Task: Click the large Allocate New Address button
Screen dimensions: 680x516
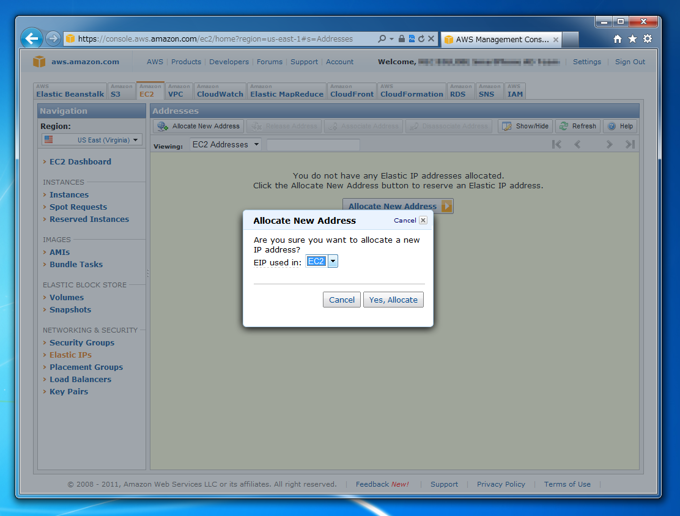Action: [398, 206]
